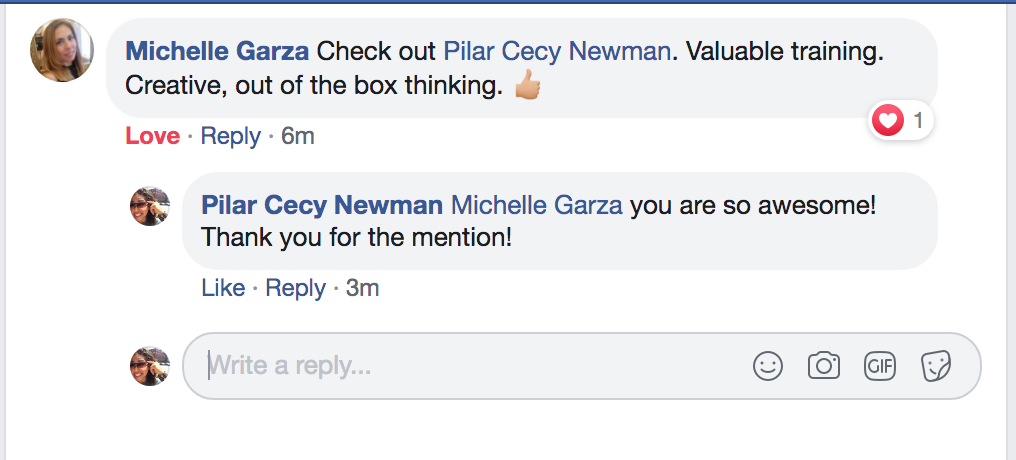View the reaction count of 1

pos(918,122)
